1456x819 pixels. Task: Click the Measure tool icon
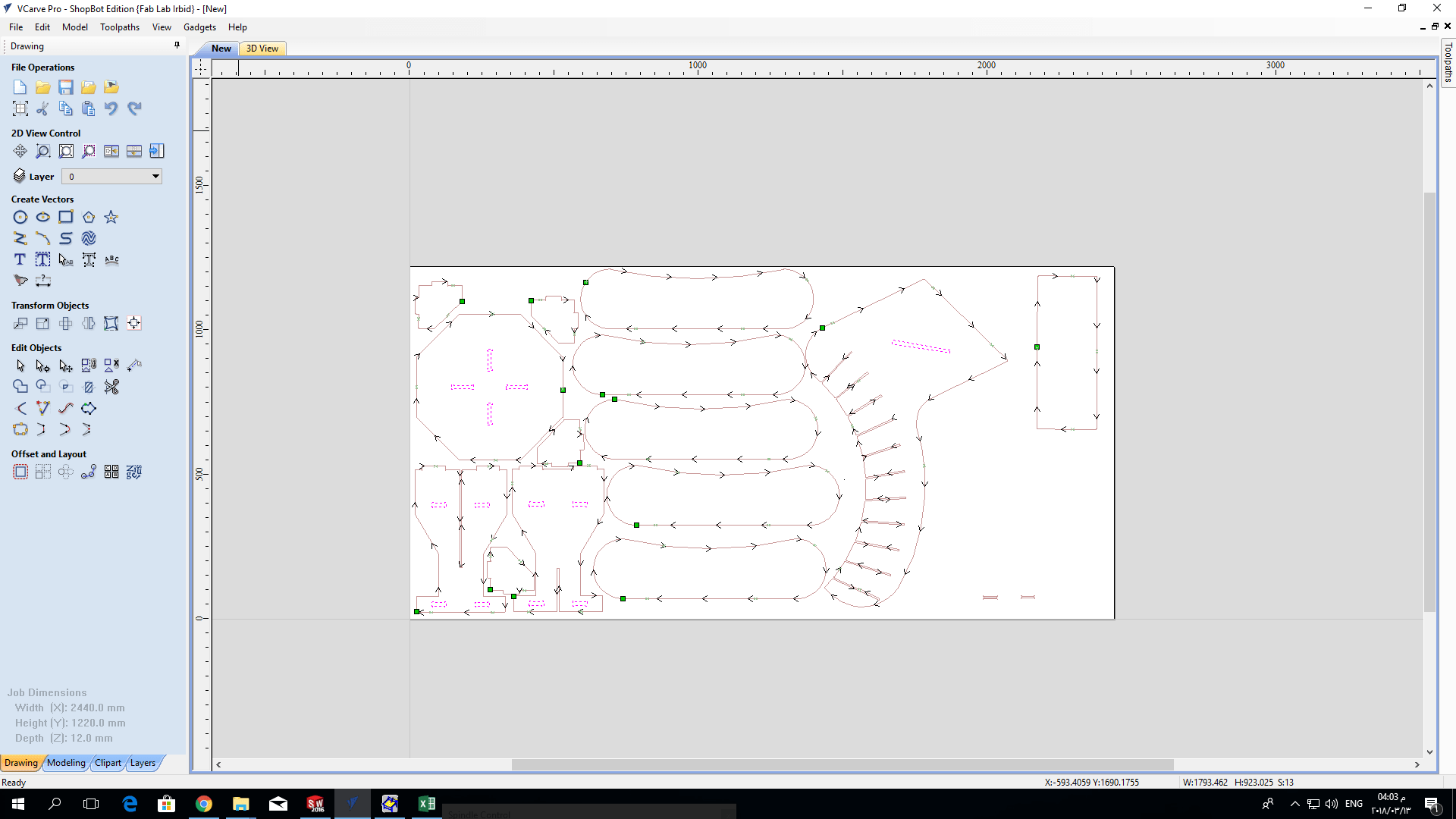point(134,366)
